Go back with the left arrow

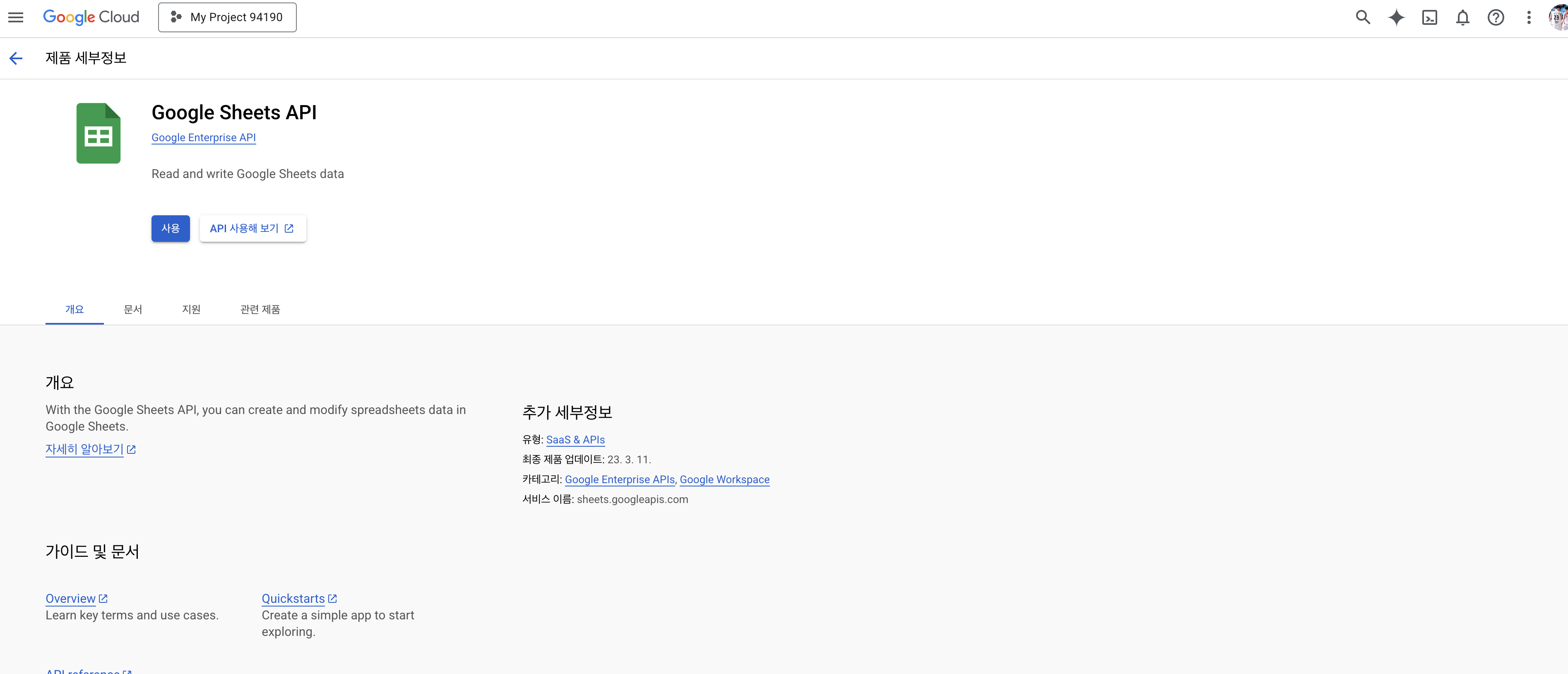click(16, 58)
